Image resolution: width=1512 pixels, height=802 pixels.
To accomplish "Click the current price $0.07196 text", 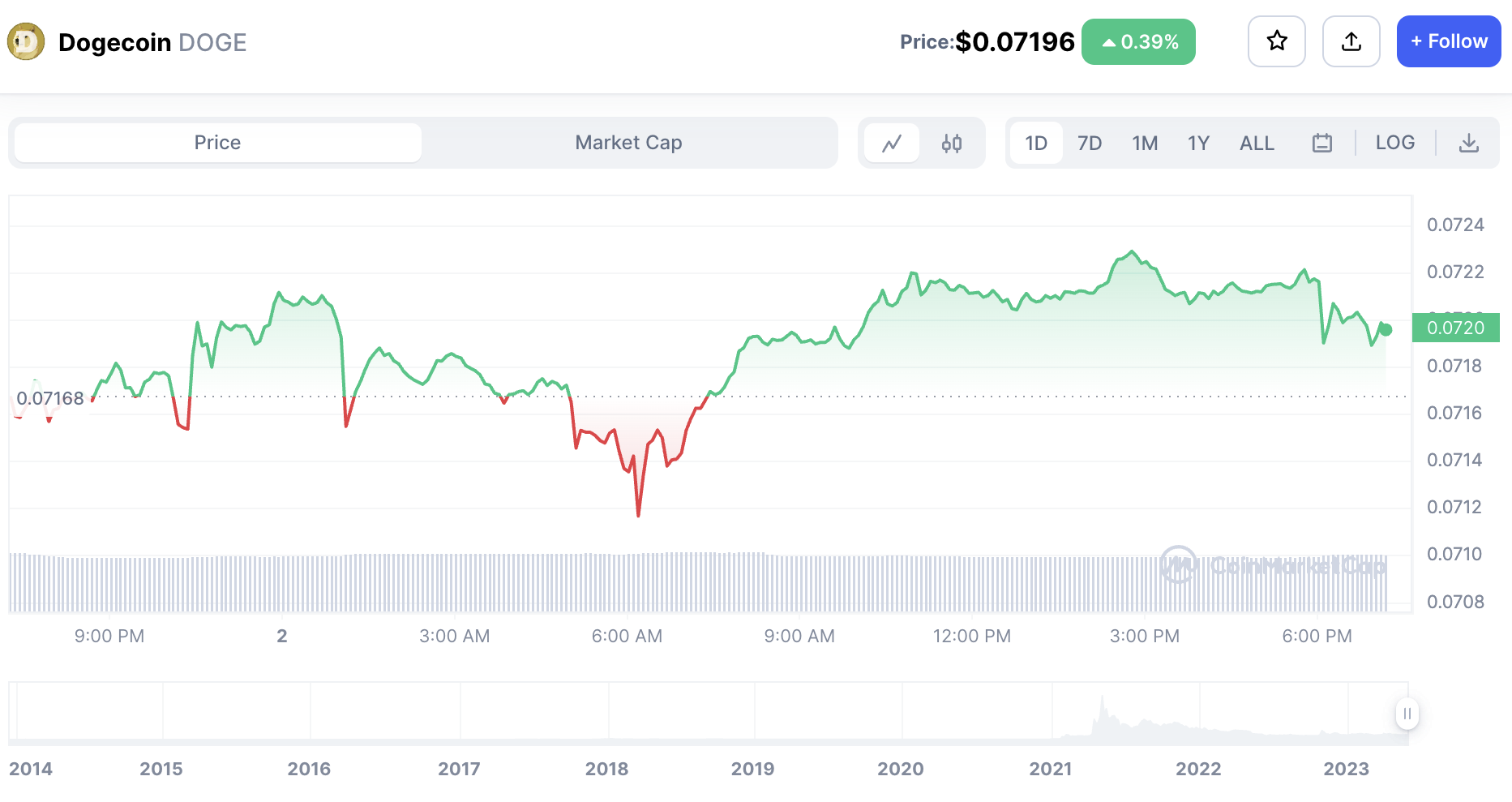I will (1015, 41).
